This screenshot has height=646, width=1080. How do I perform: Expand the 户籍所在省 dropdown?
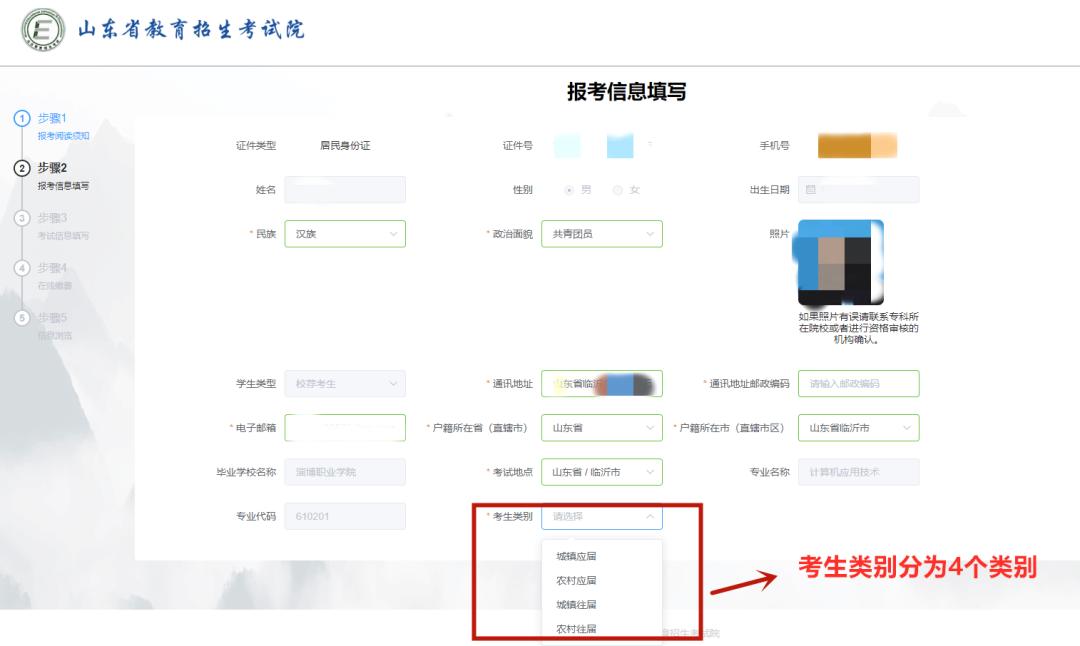[601, 427]
